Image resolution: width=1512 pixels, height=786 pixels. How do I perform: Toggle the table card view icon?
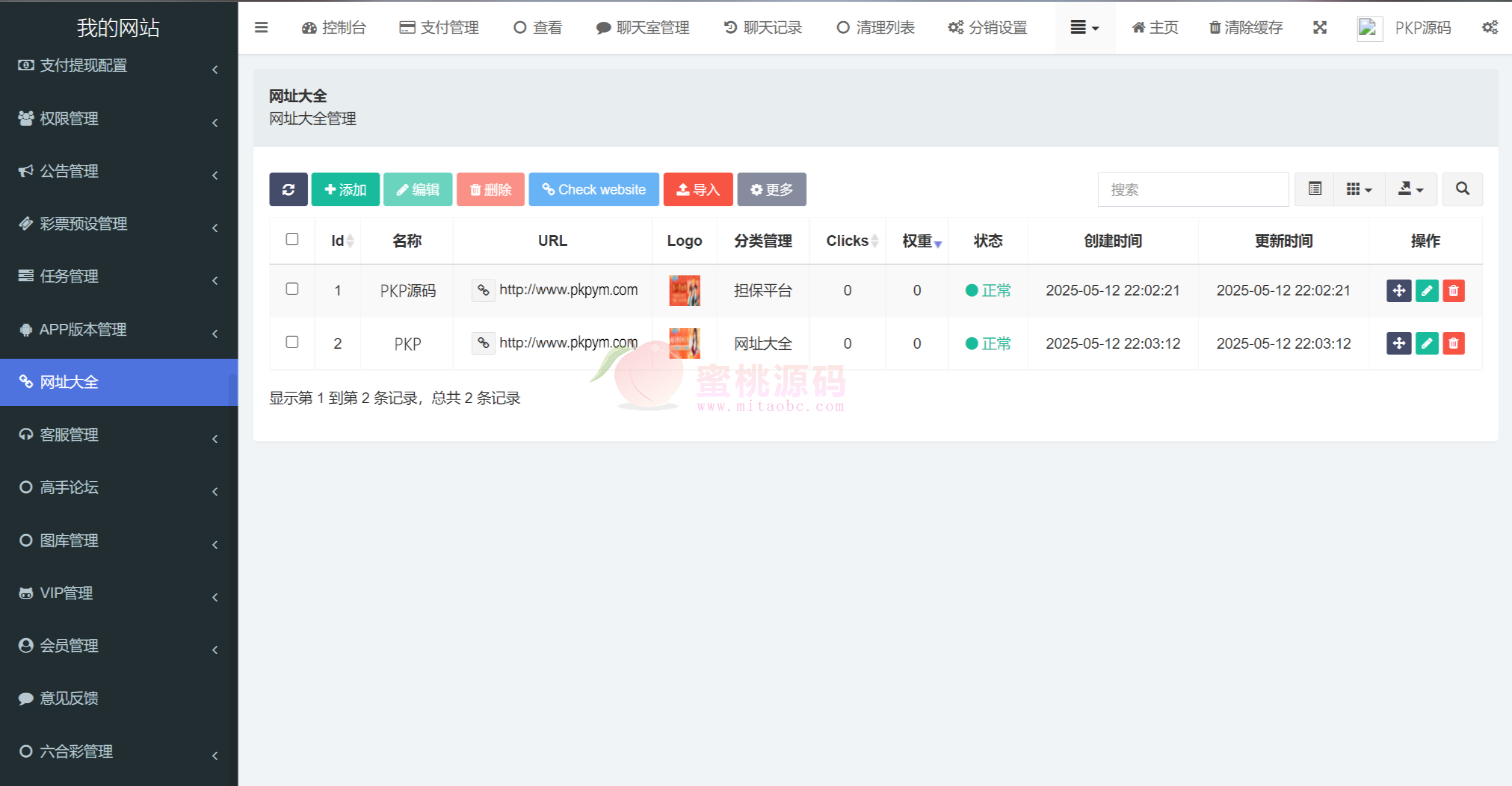(1315, 189)
